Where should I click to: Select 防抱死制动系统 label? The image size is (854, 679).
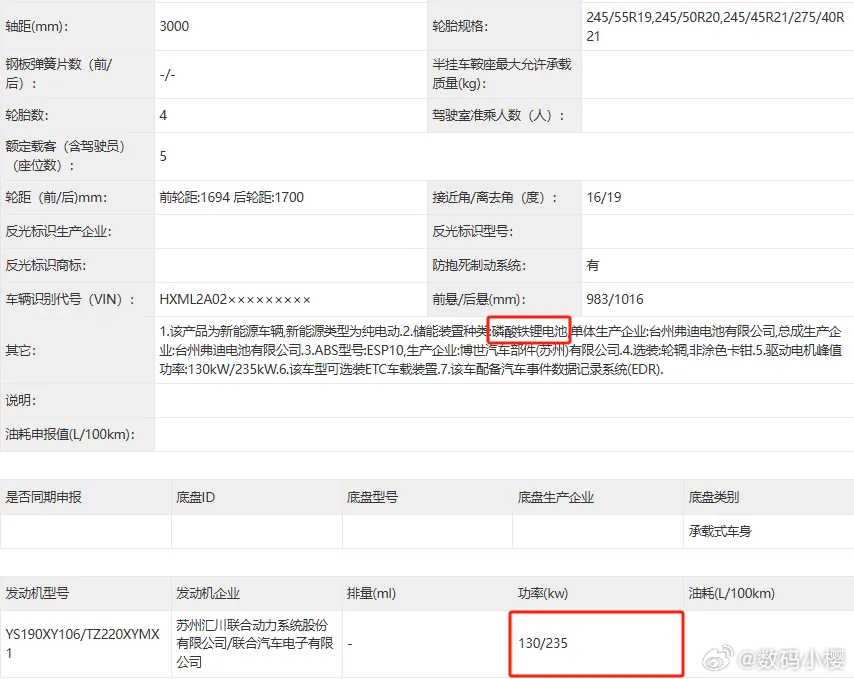(x=479, y=265)
